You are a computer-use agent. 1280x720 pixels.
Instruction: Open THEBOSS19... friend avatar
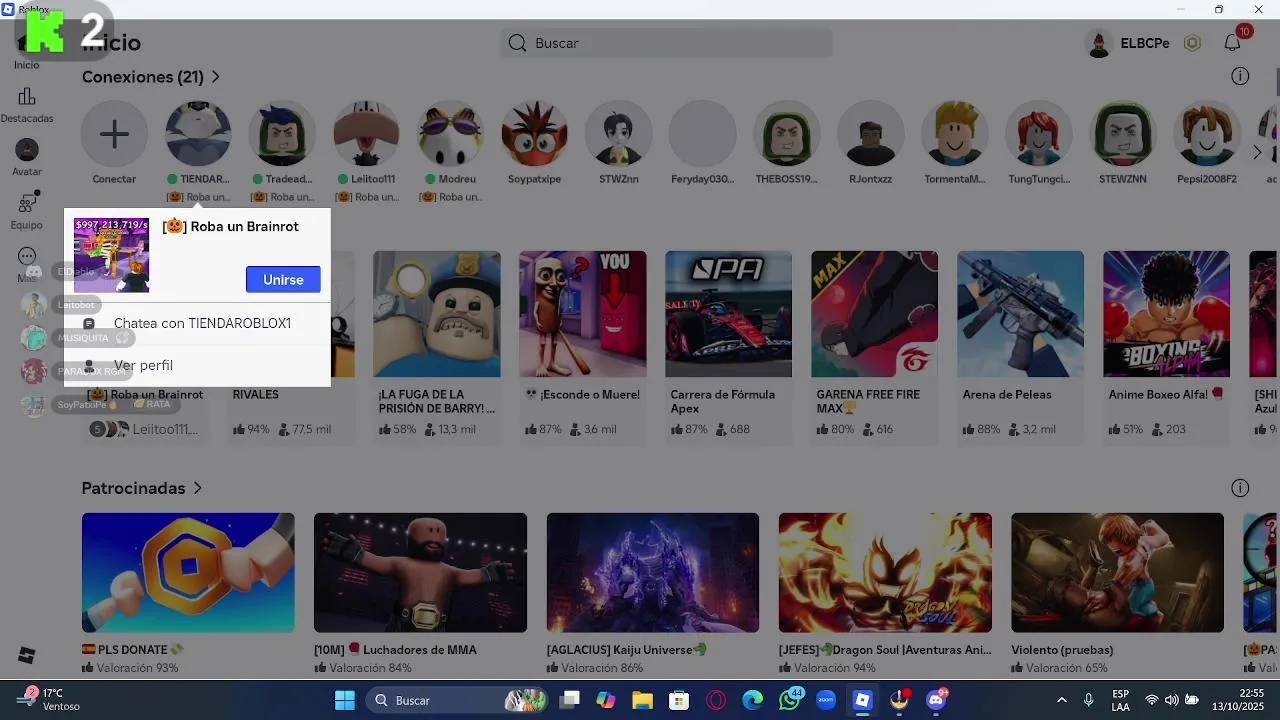pyautogui.click(x=786, y=134)
